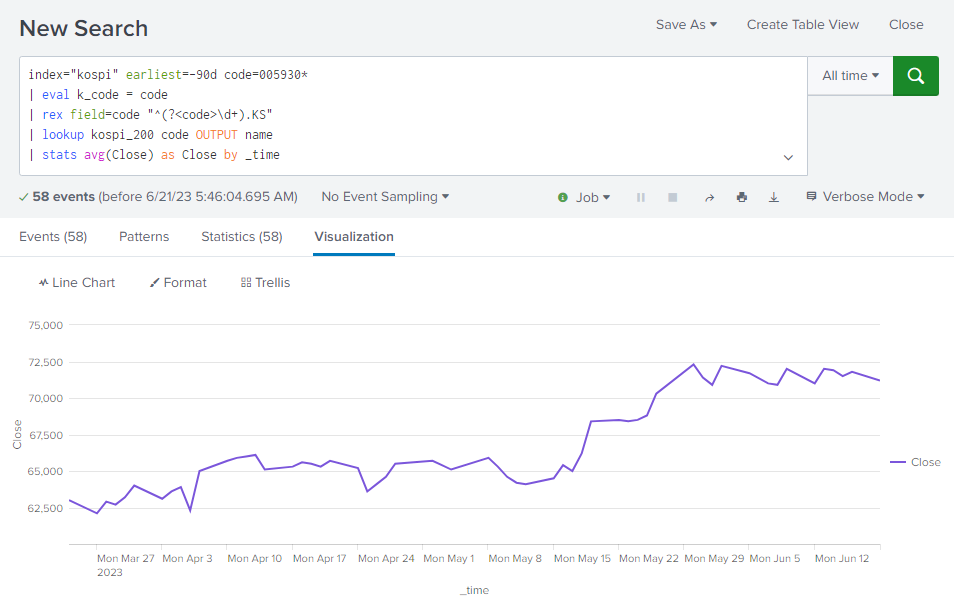Share the search job via arrow icon
The width and height of the screenshot is (954, 604).
click(709, 197)
